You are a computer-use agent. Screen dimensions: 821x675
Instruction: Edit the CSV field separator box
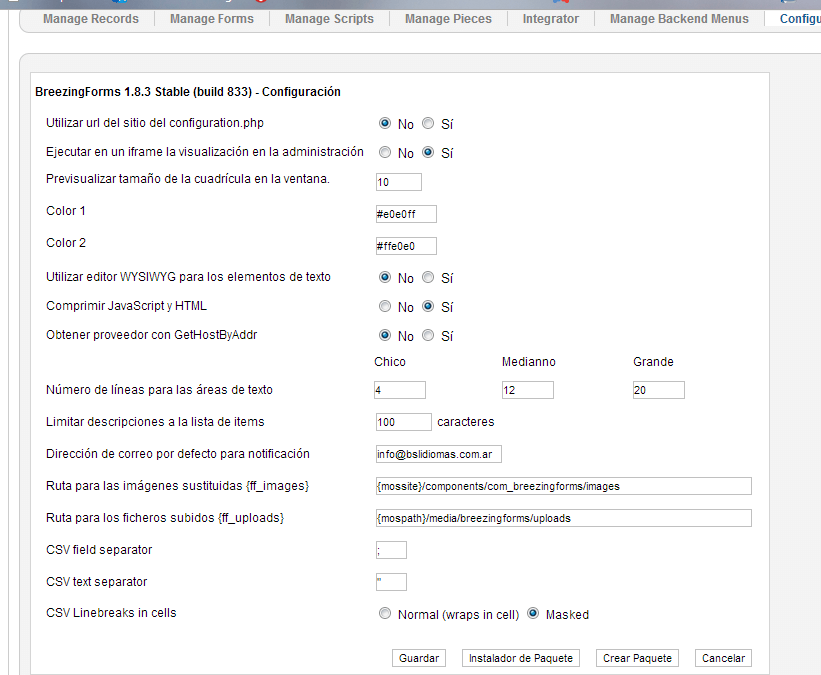[391, 550]
